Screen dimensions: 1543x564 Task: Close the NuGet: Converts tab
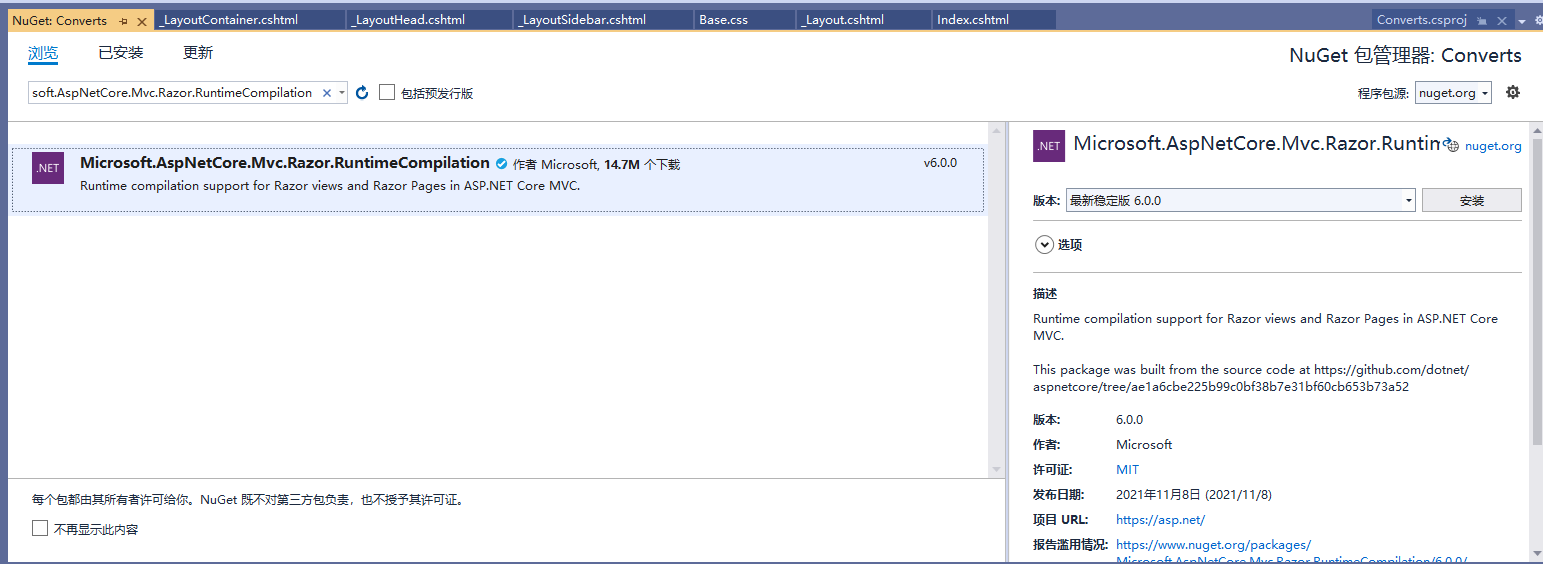pyautogui.click(x=141, y=20)
